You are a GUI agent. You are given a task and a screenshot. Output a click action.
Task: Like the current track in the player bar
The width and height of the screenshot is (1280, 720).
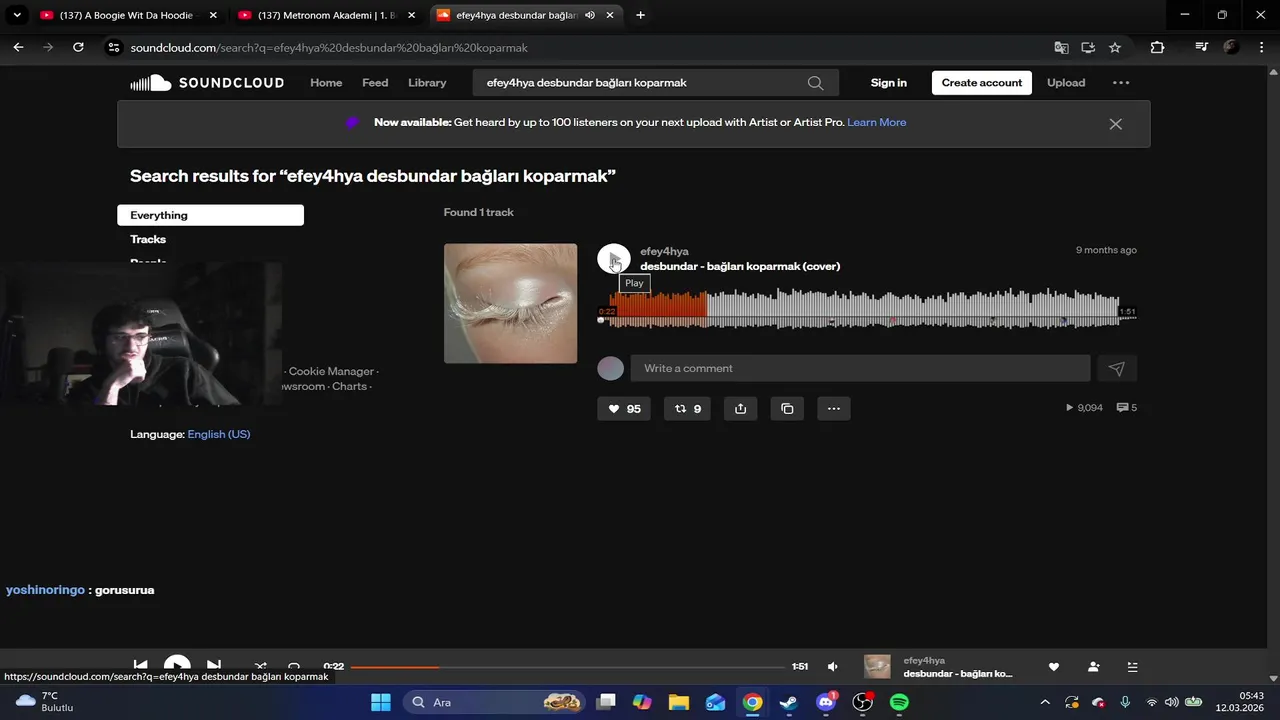1053,667
